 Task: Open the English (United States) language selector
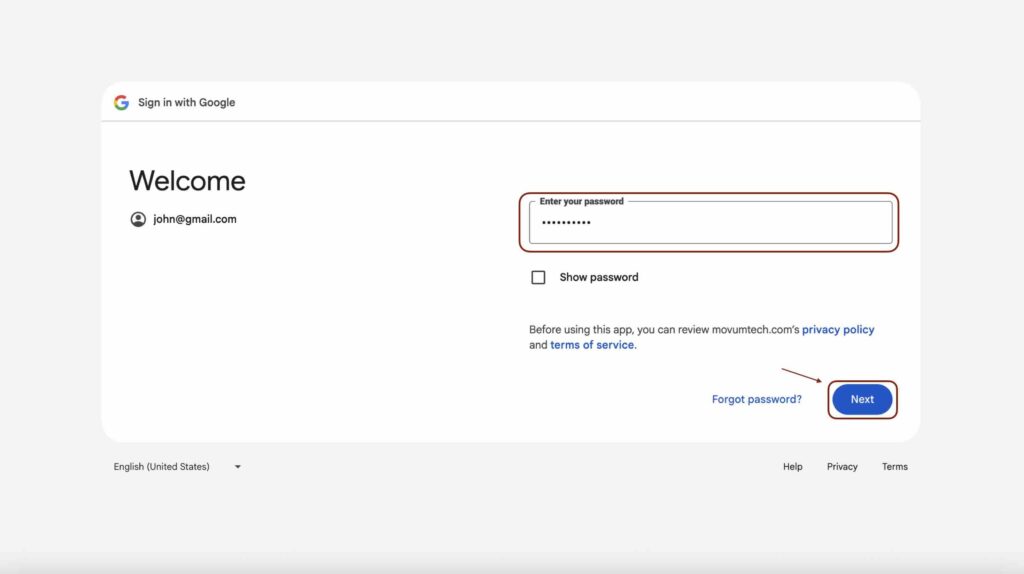pyautogui.click(x=162, y=467)
